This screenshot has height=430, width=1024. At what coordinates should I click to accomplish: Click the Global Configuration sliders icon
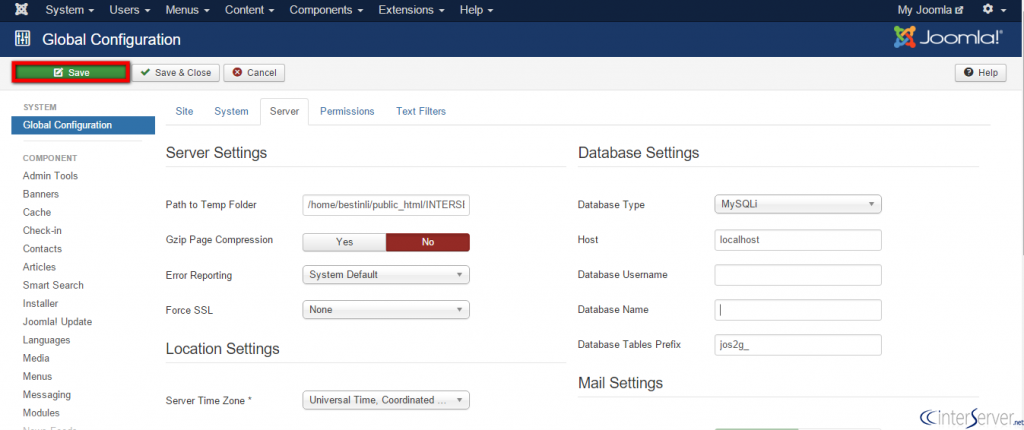coord(22,39)
